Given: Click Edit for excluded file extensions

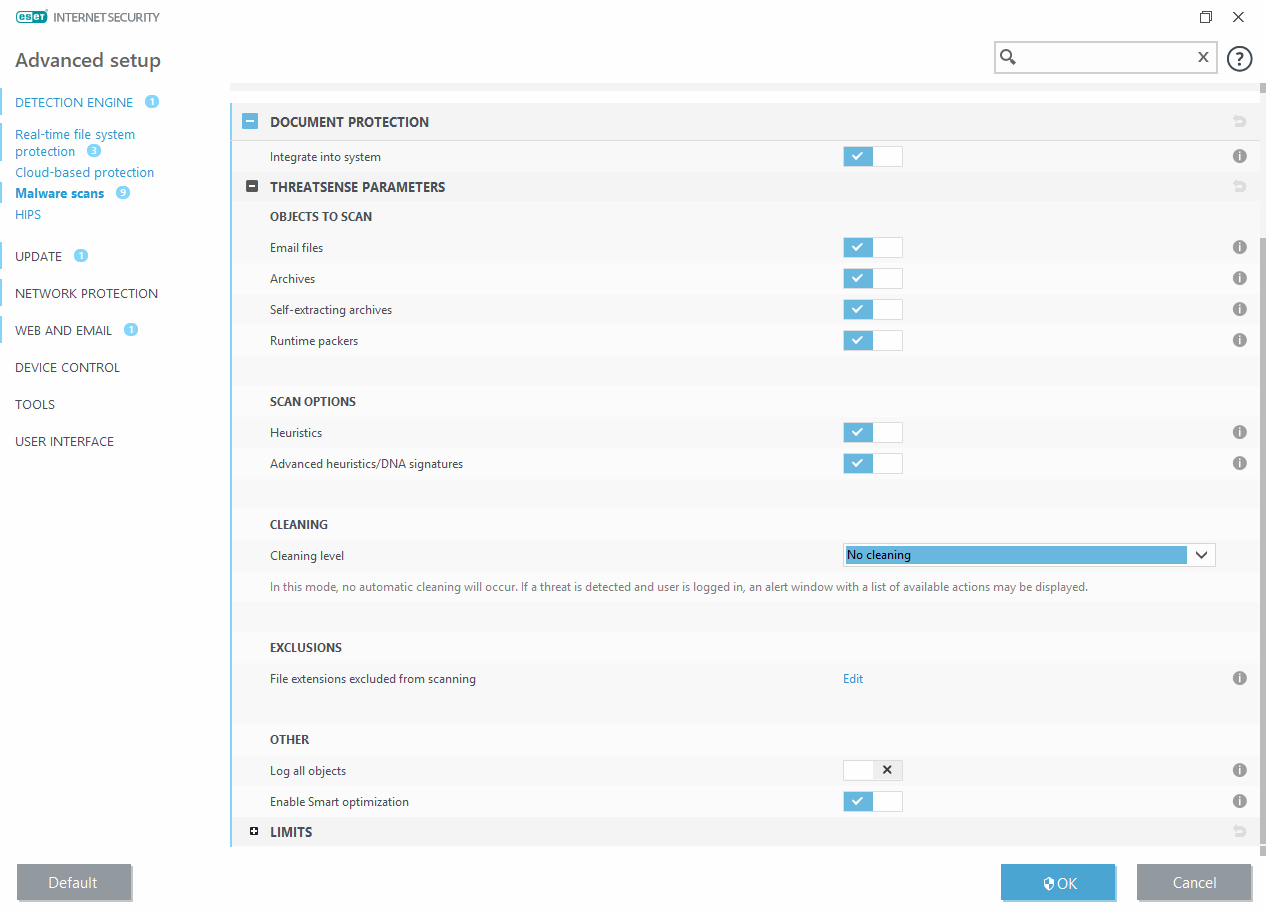Looking at the screenshot, I should tap(853, 679).
